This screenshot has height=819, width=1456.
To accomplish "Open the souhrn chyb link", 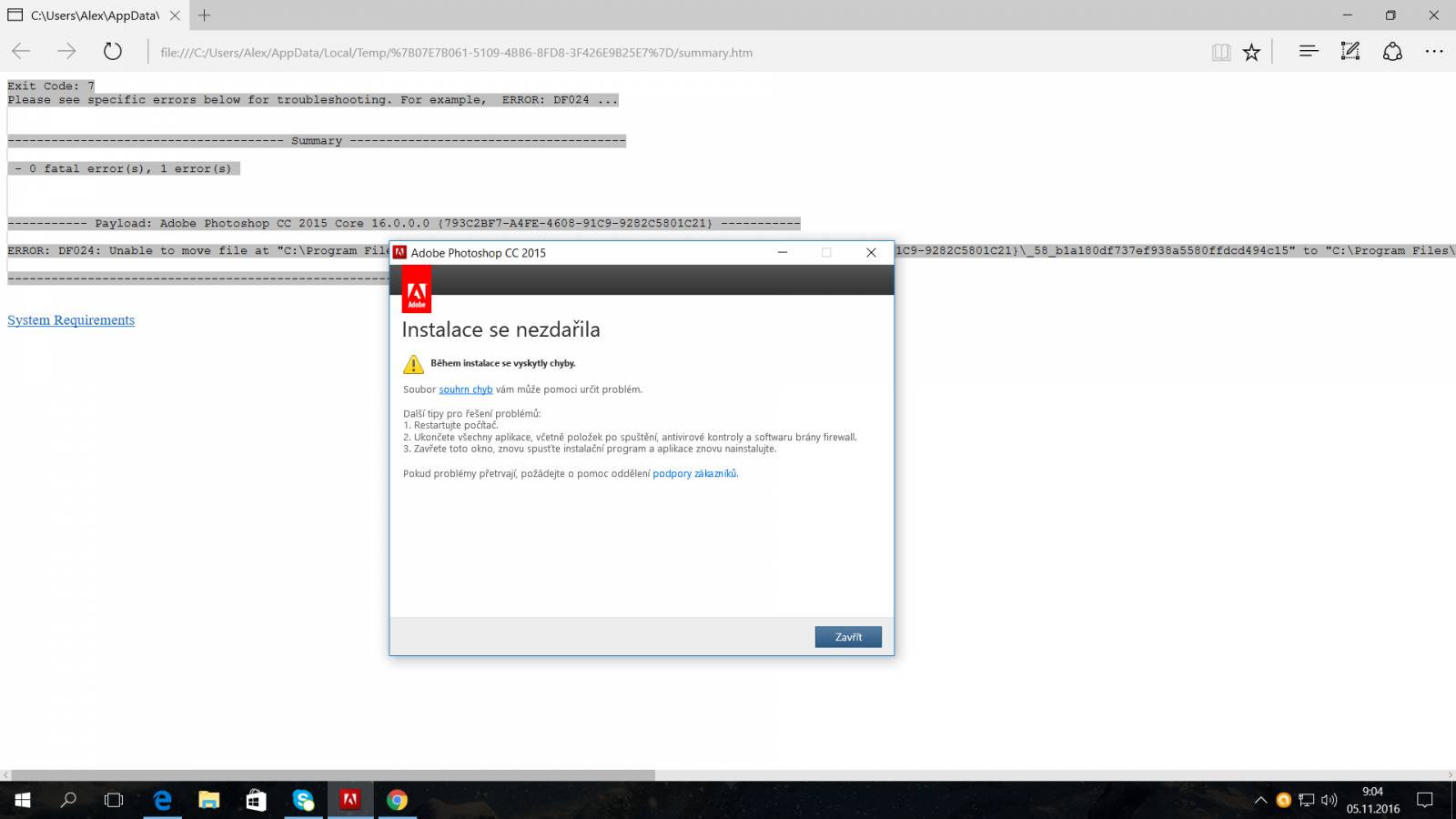I will pyautogui.click(x=465, y=389).
